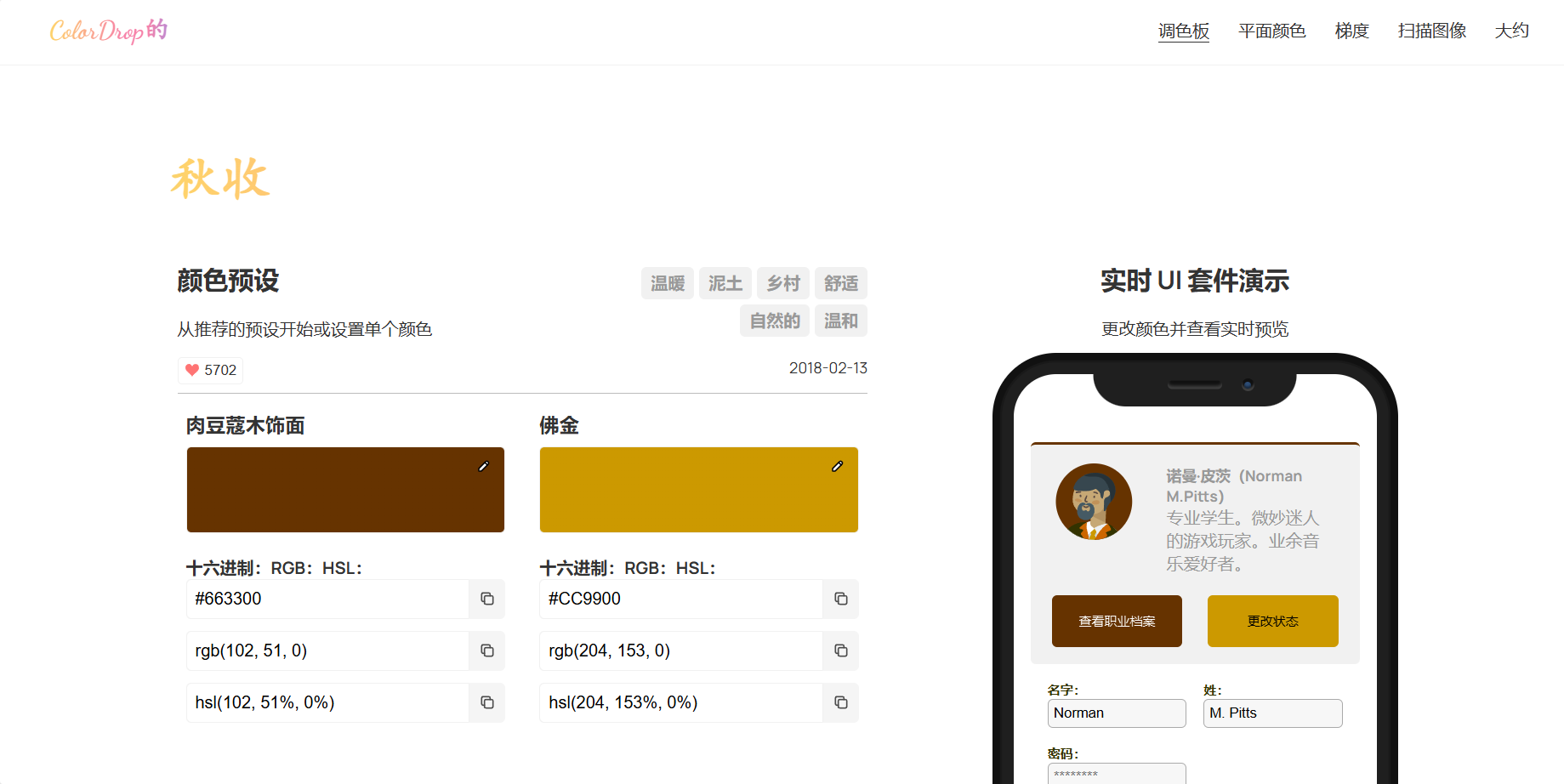1564x784 pixels.
Task: Copy the #CC9900 hex value
Action: (x=841, y=599)
